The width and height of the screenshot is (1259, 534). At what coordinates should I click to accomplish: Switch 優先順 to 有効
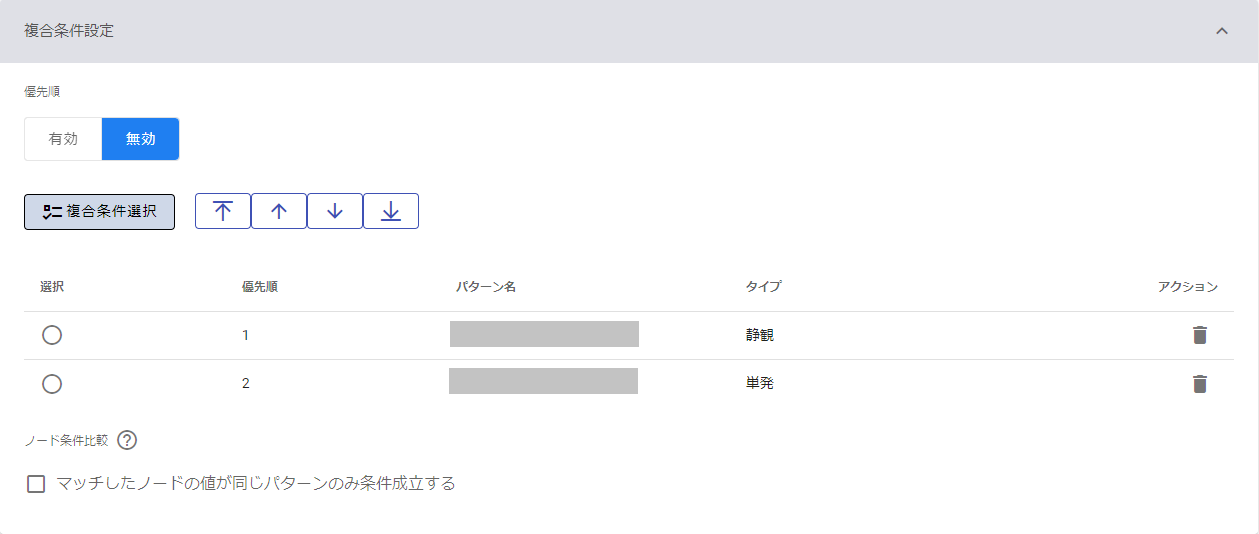(63, 139)
